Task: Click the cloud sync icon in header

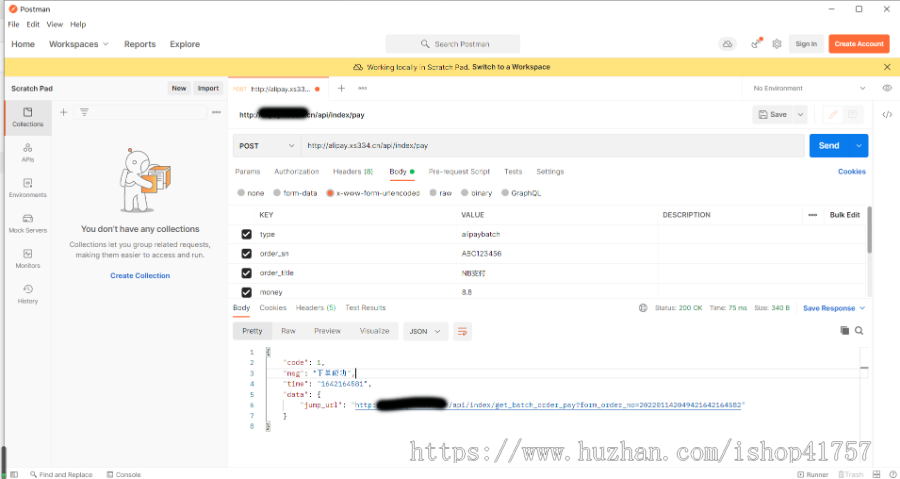Action: 728,44
